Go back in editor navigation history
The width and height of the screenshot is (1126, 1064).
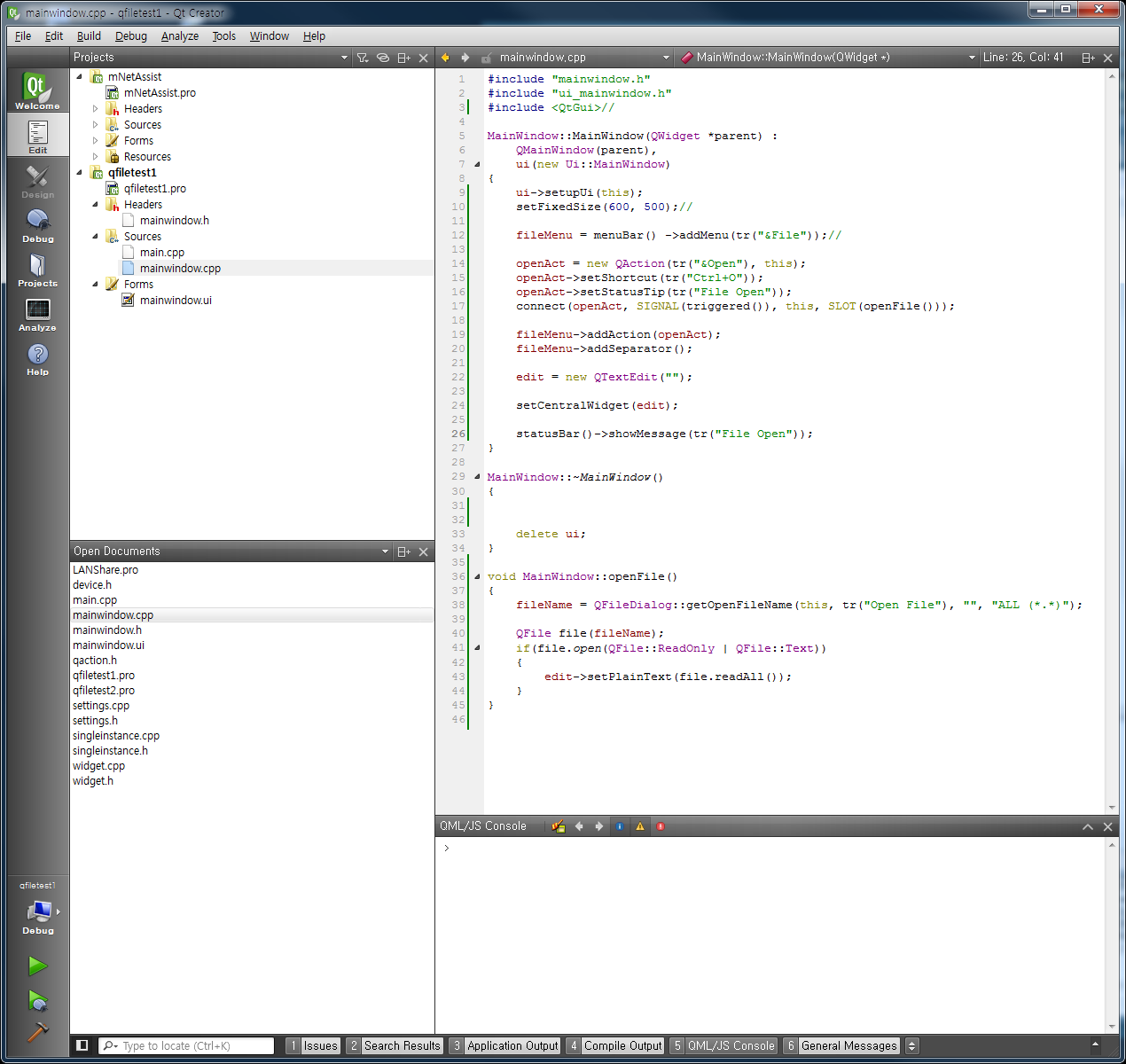pyautogui.click(x=445, y=58)
